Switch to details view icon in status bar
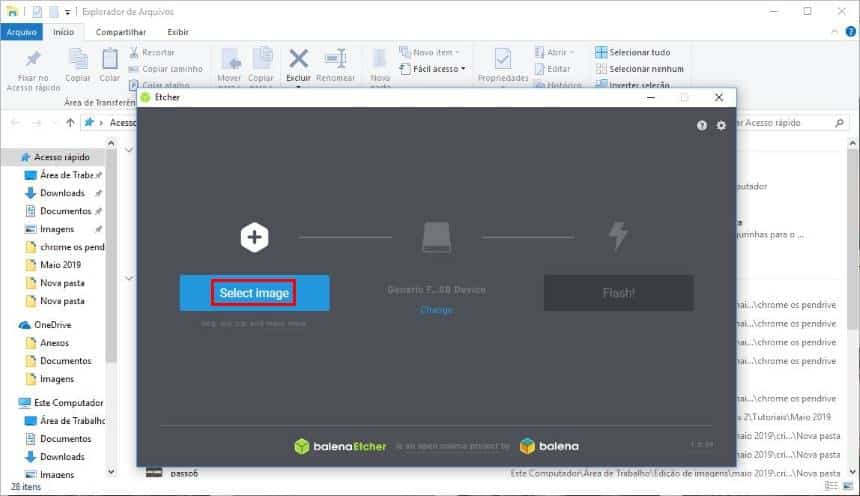Viewport: 860px width, 496px height. click(831, 486)
